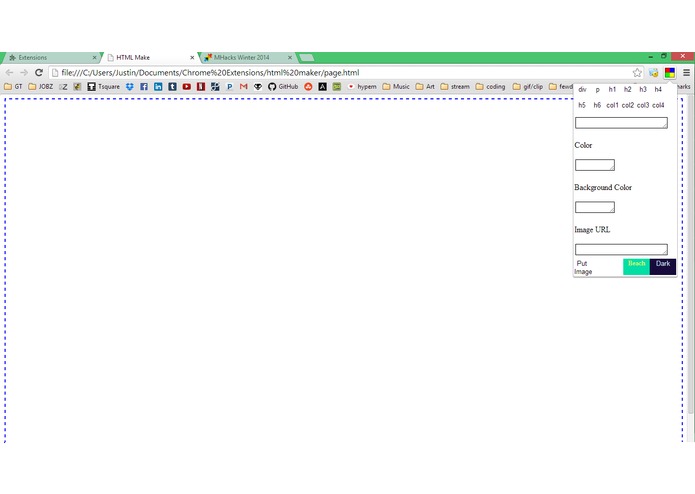The width and height of the screenshot is (695, 494).
Task: Open the Art bookmarks folder
Action: 425,86
